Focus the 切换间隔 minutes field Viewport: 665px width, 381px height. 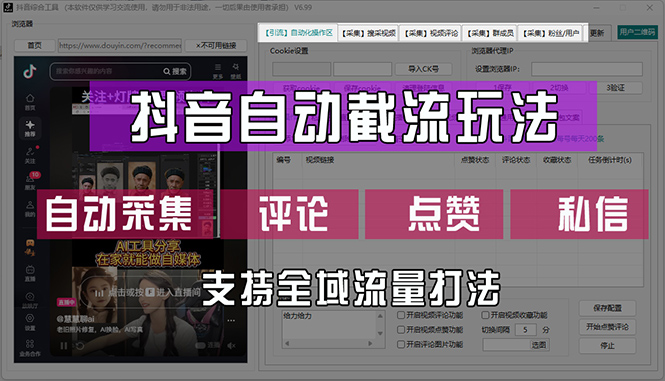(x=526, y=330)
